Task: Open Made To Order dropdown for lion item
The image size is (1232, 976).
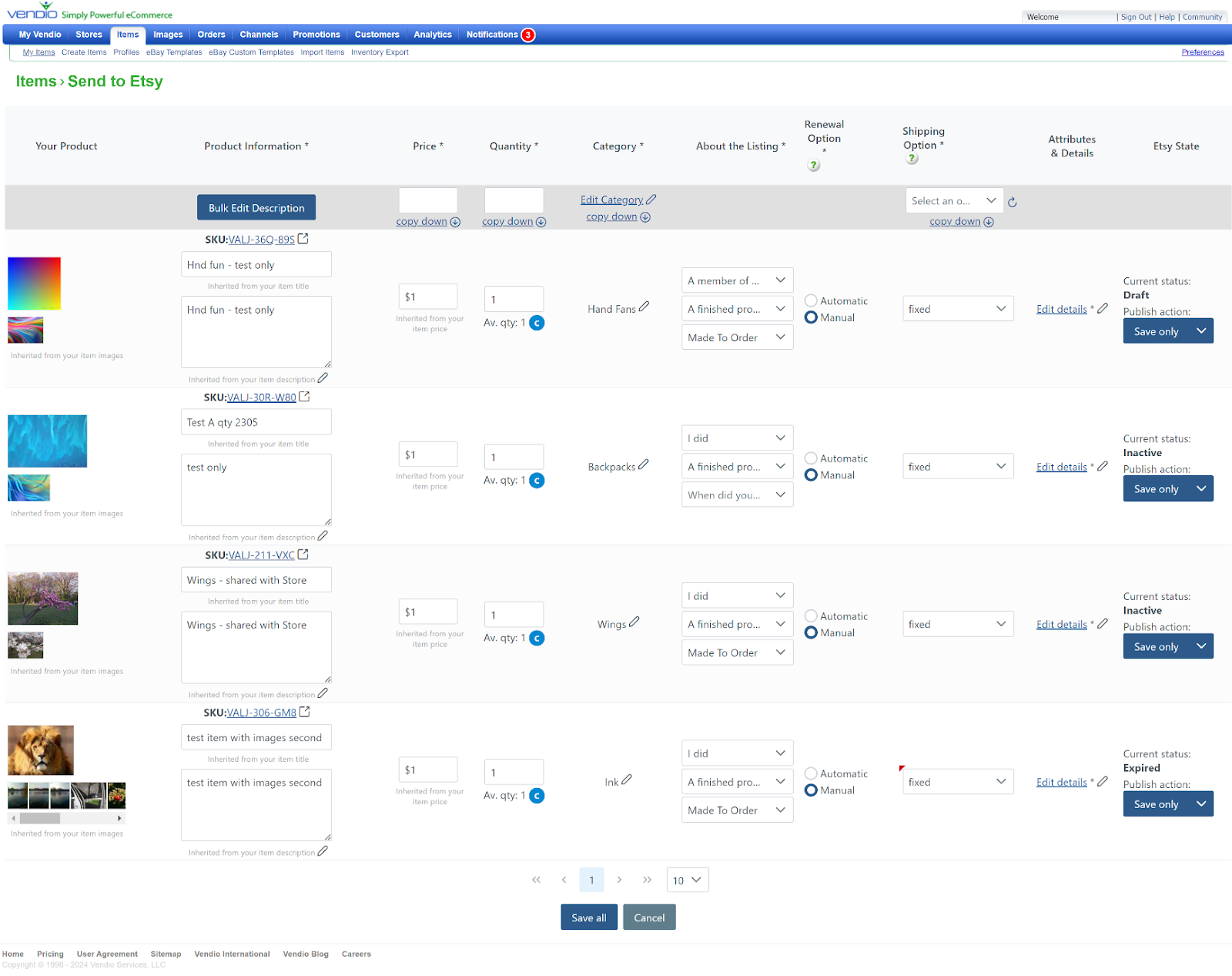Action: [736, 810]
